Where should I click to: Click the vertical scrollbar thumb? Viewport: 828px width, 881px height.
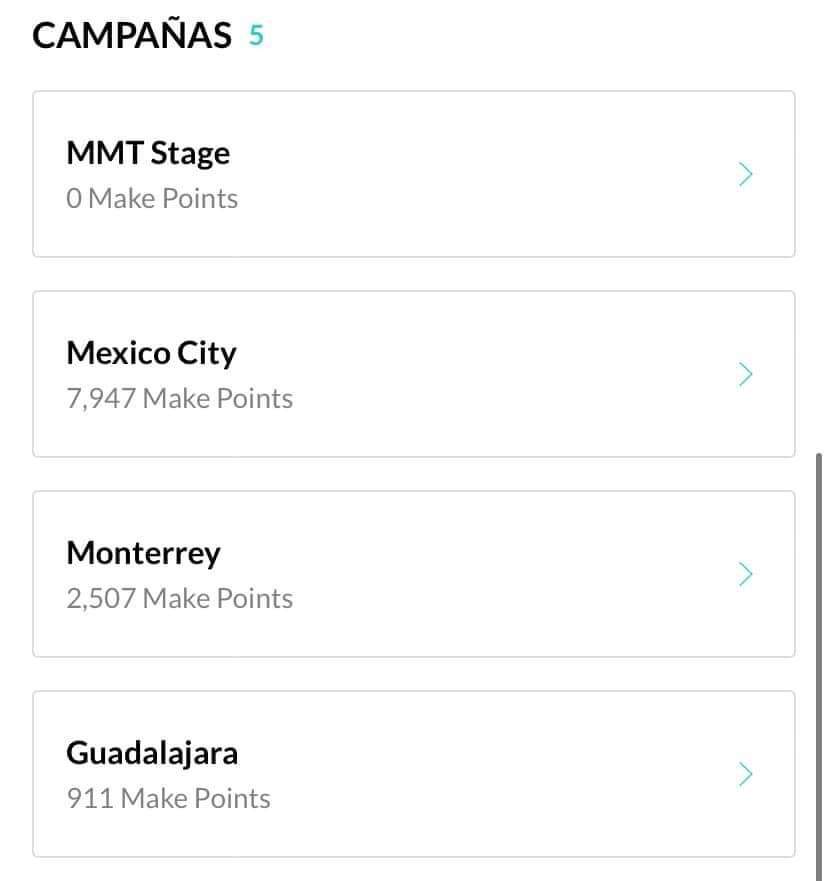(820, 666)
